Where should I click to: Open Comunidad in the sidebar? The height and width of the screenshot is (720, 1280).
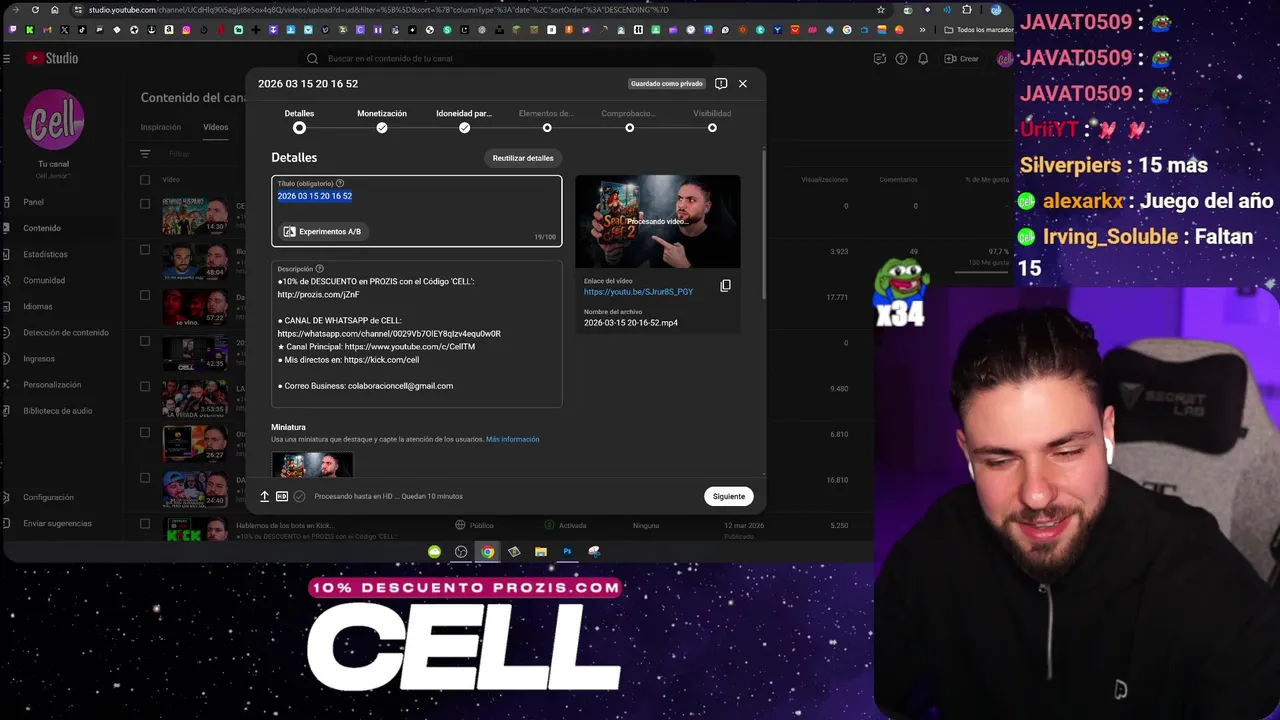tap(44, 280)
